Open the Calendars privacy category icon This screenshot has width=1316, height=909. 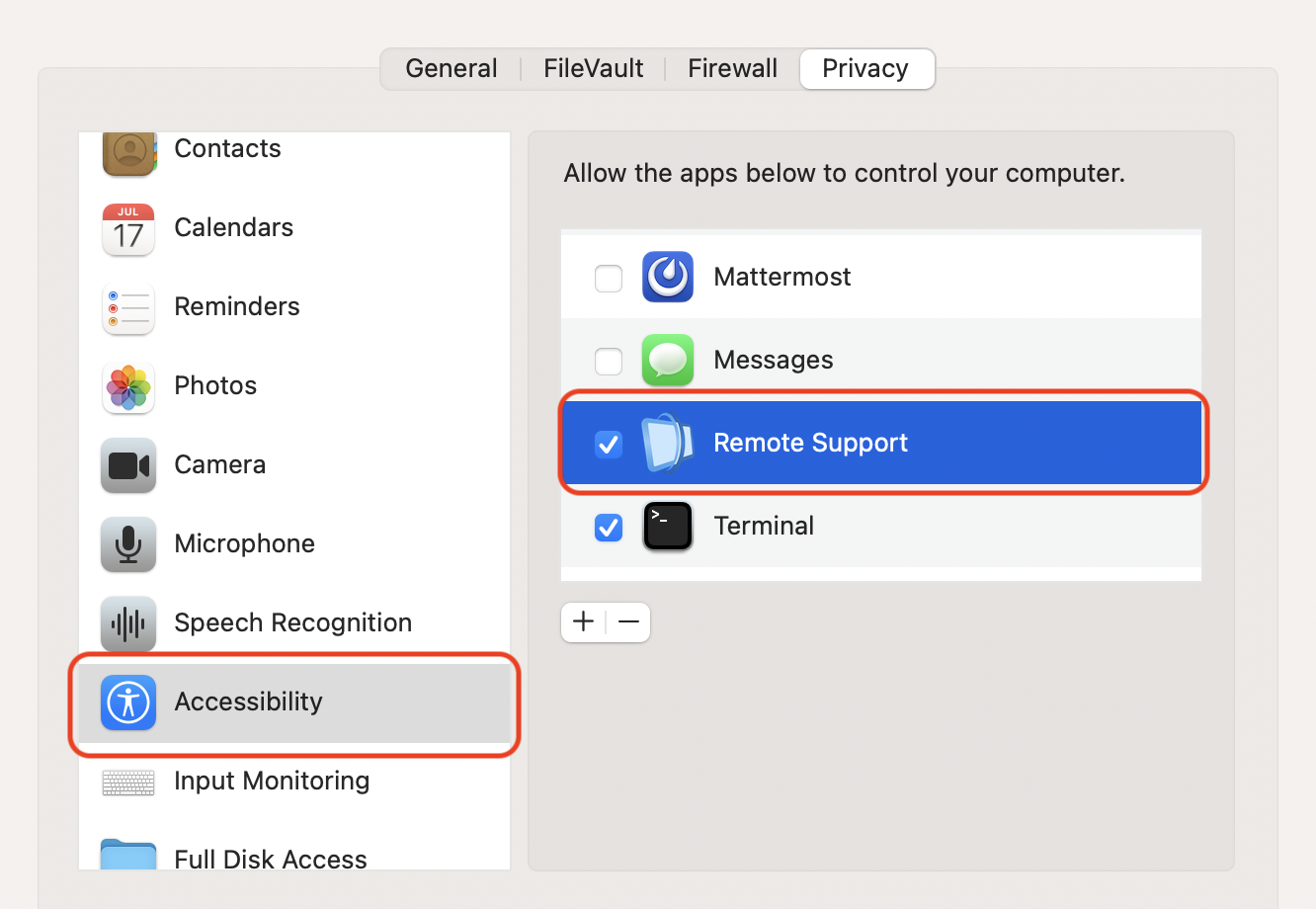pyautogui.click(x=128, y=229)
